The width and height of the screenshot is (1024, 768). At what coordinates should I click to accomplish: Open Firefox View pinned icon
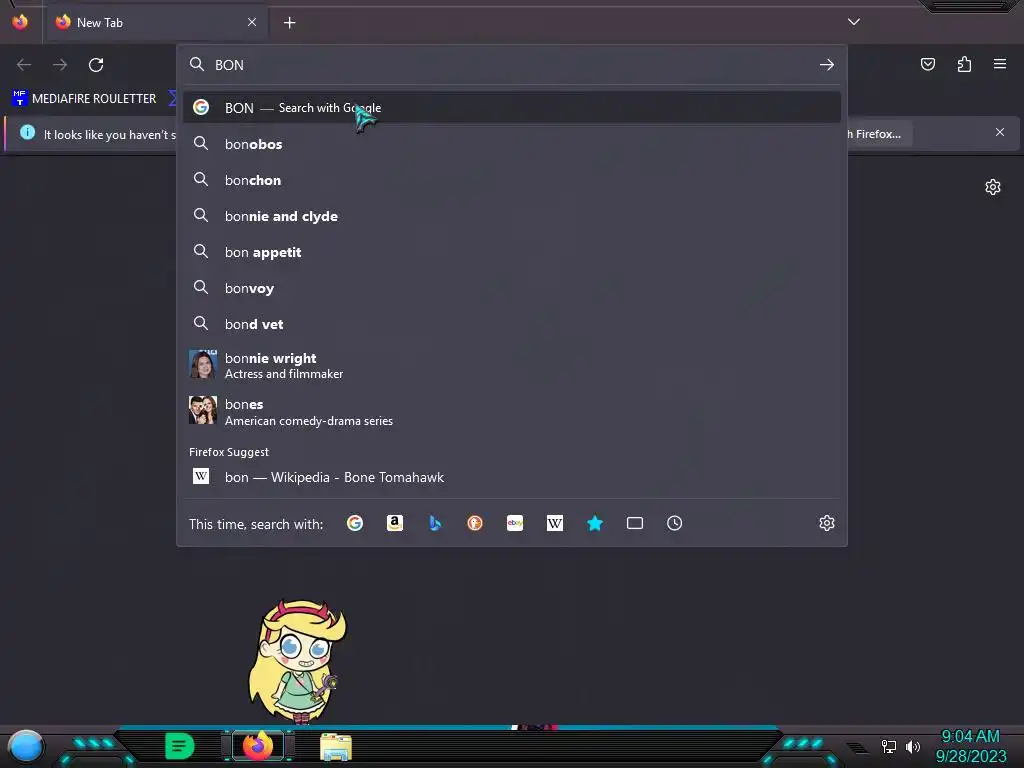pos(20,22)
